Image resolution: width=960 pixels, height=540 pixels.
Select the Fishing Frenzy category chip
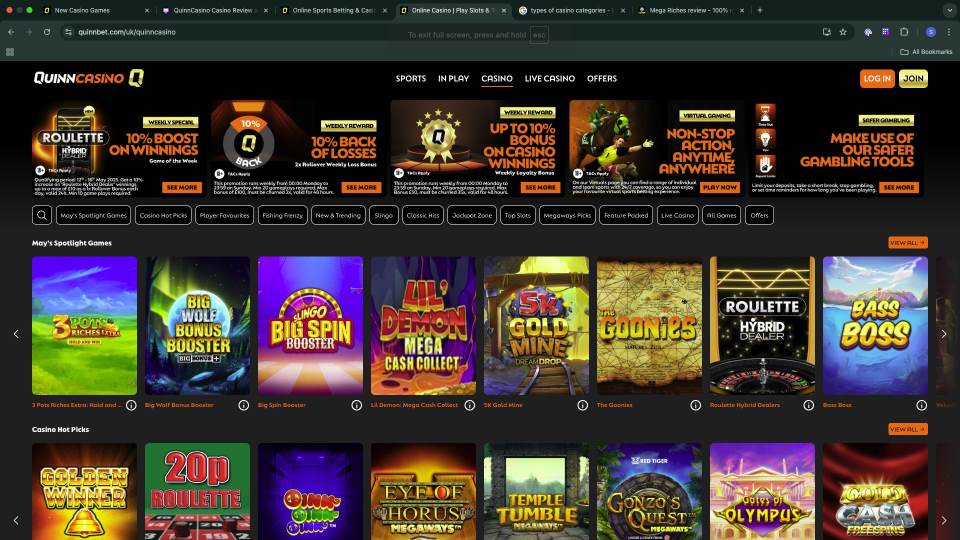pyautogui.click(x=282, y=215)
